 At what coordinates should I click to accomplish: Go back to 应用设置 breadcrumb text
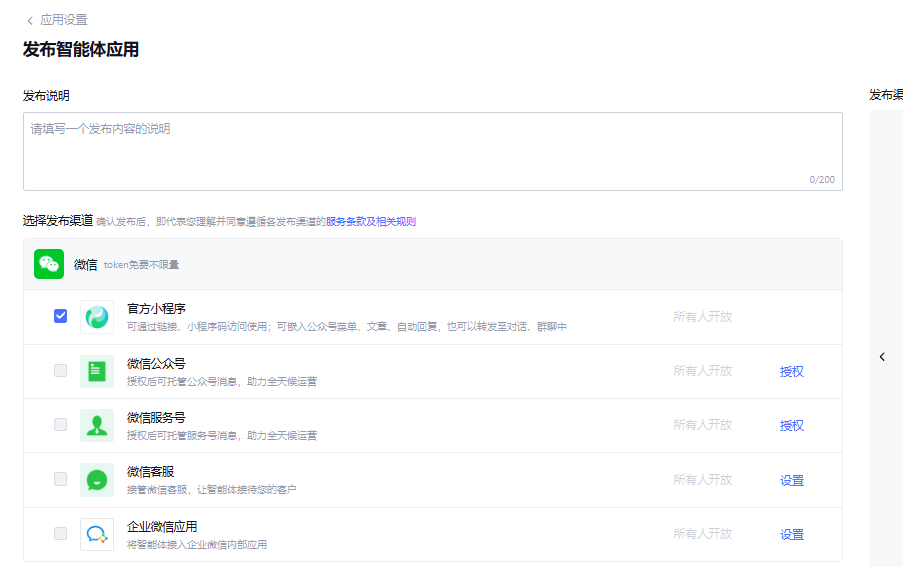coord(64,20)
